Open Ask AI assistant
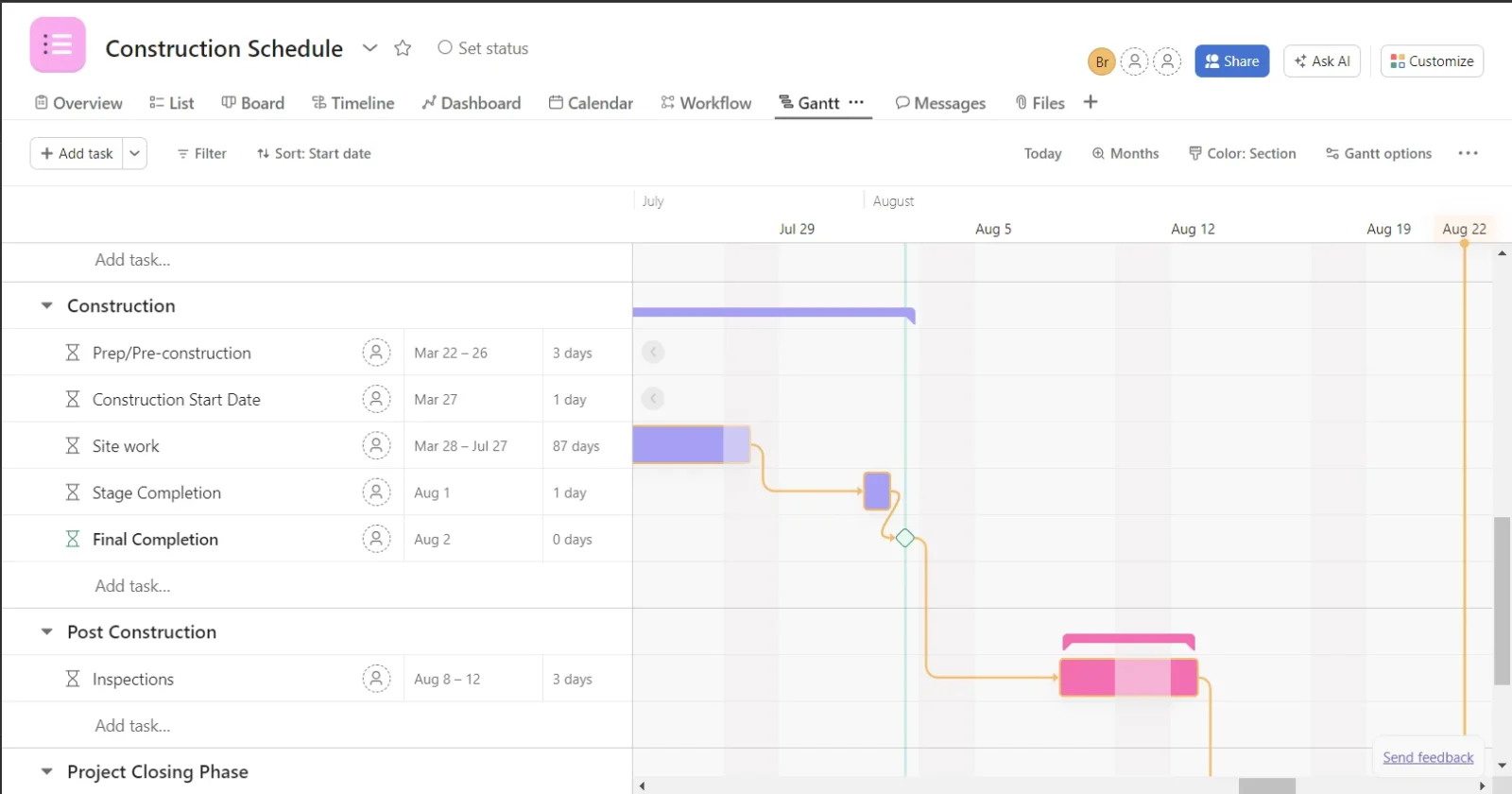Image resolution: width=1512 pixels, height=794 pixels. click(x=1322, y=61)
